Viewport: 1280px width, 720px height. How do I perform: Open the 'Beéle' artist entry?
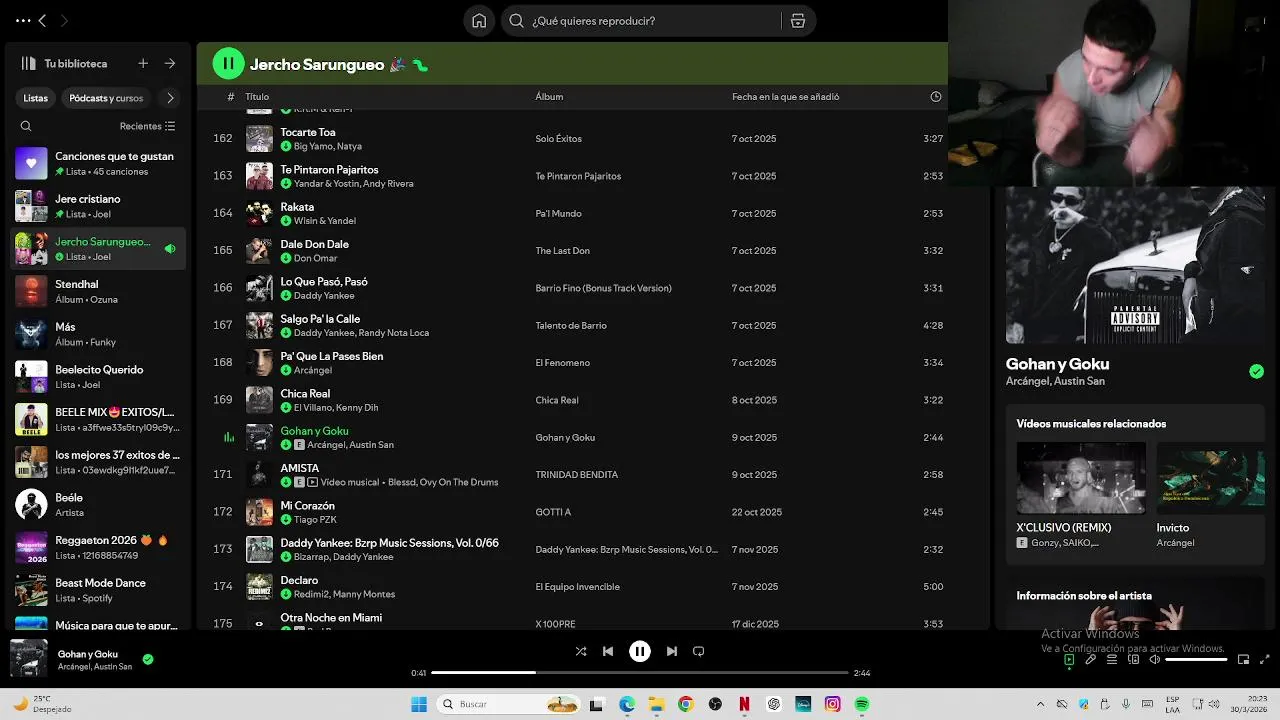98,505
